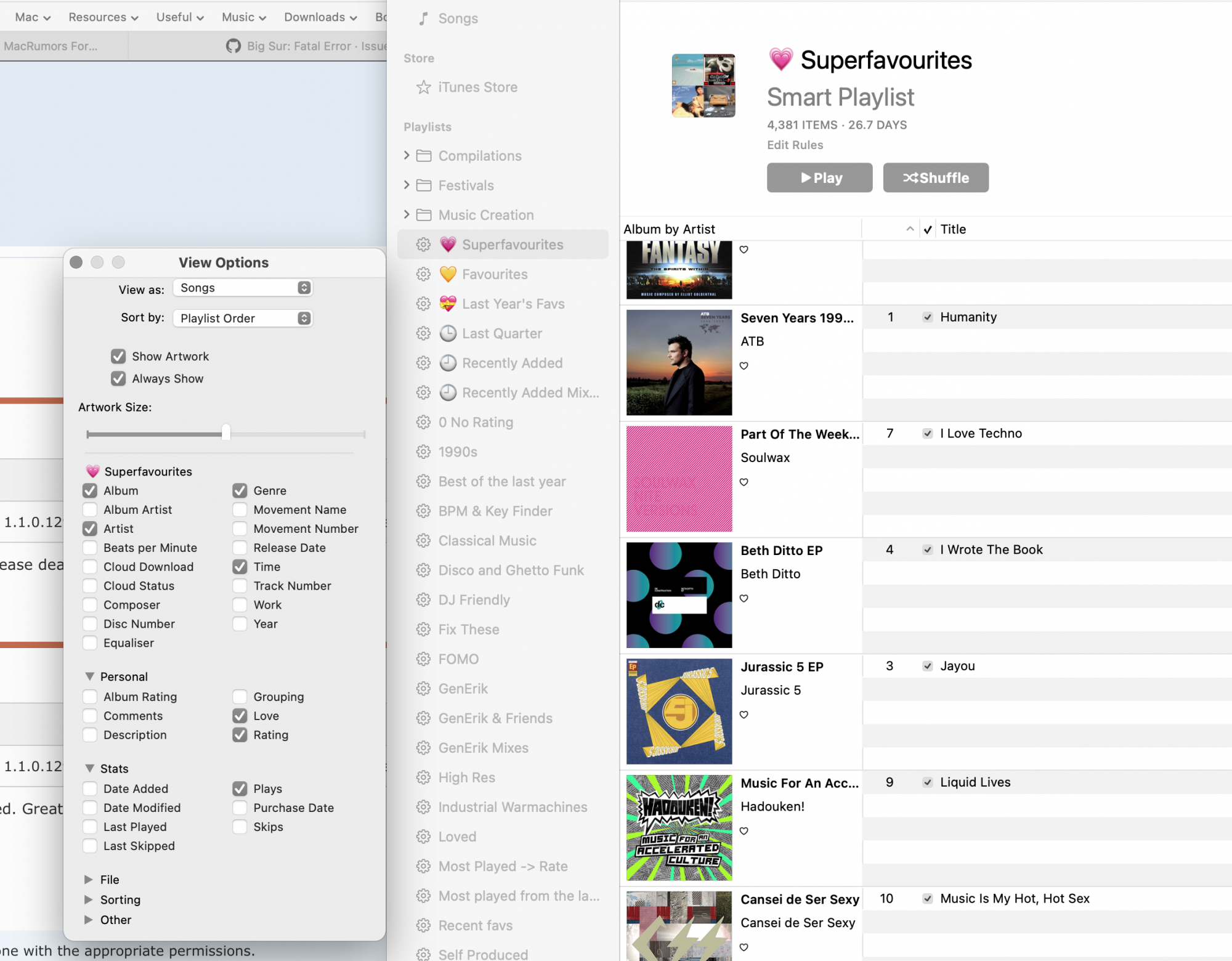This screenshot has width=1232, height=961.
Task: Collapse the Personal section triangle
Action: (x=89, y=677)
